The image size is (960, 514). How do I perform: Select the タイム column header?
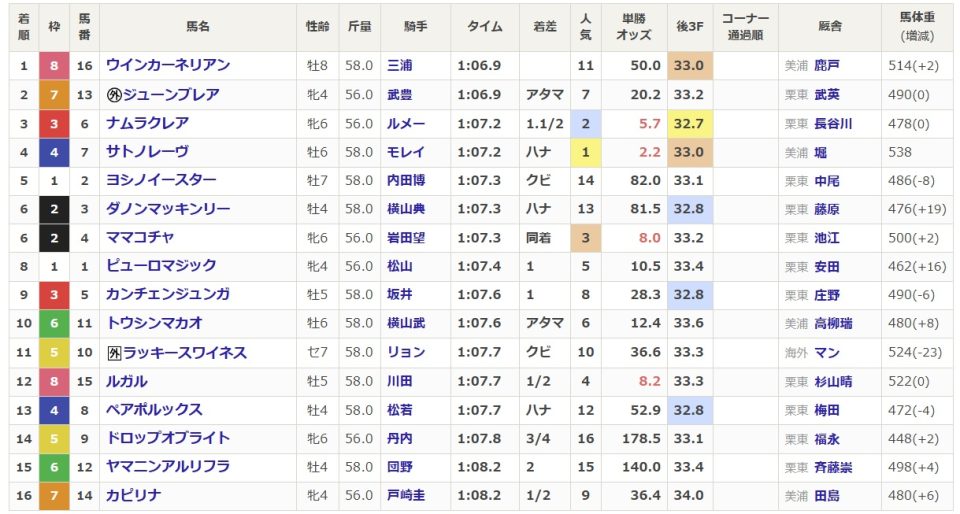[485, 26]
